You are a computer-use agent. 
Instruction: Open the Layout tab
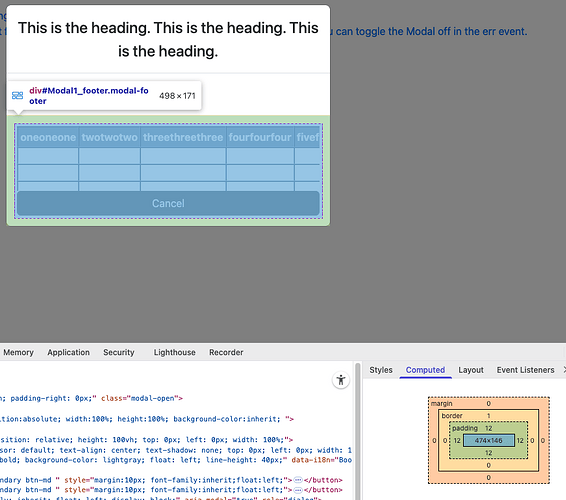pyautogui.click(x=471, y=370)
